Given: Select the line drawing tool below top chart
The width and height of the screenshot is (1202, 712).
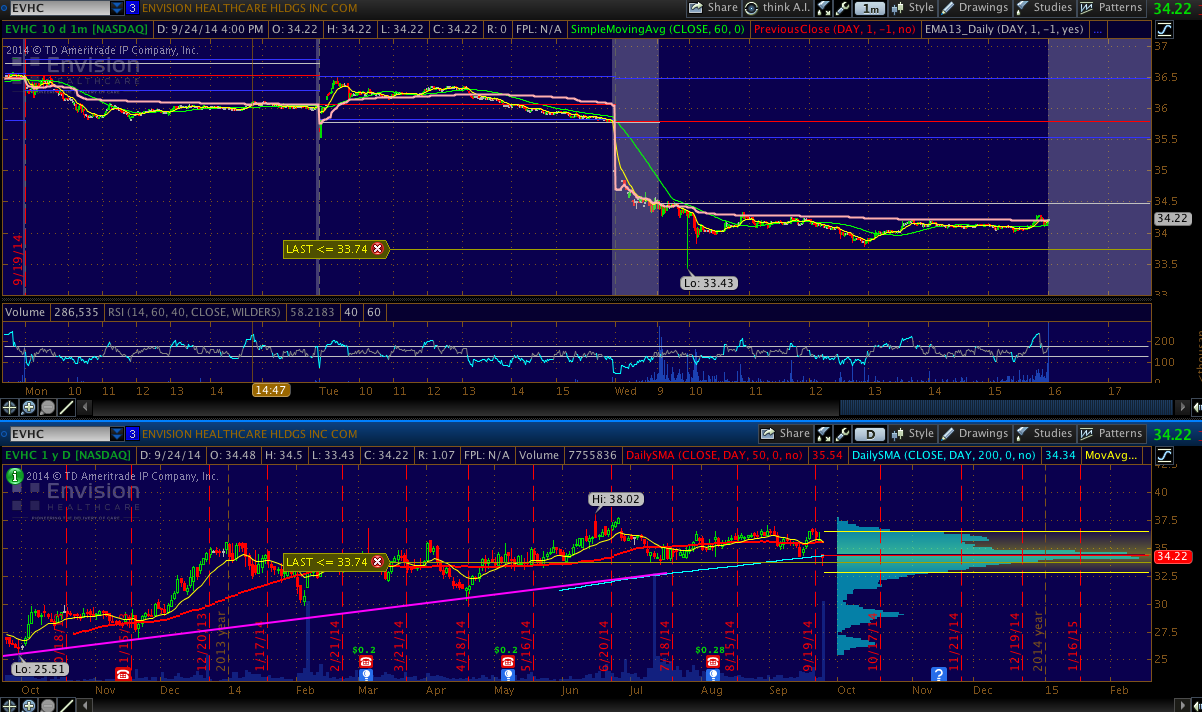Looking at the screenshot, I should click(66, 407).
